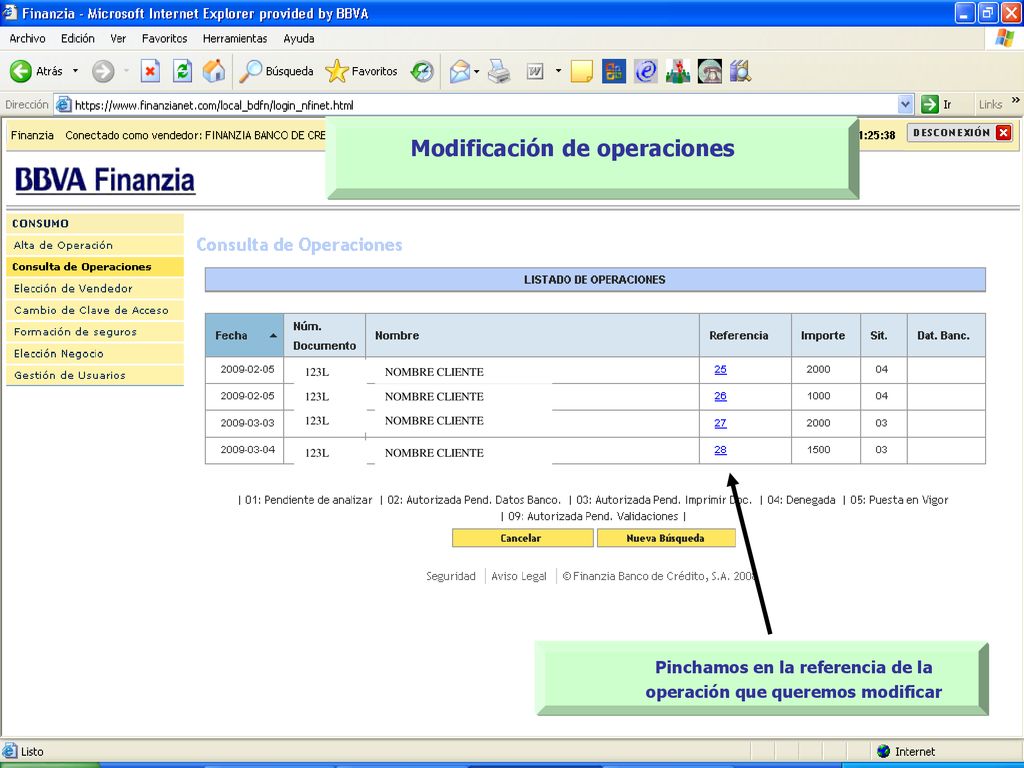Open Favoritos star in toolbar
1024x768 pixels.
[362, 71]
